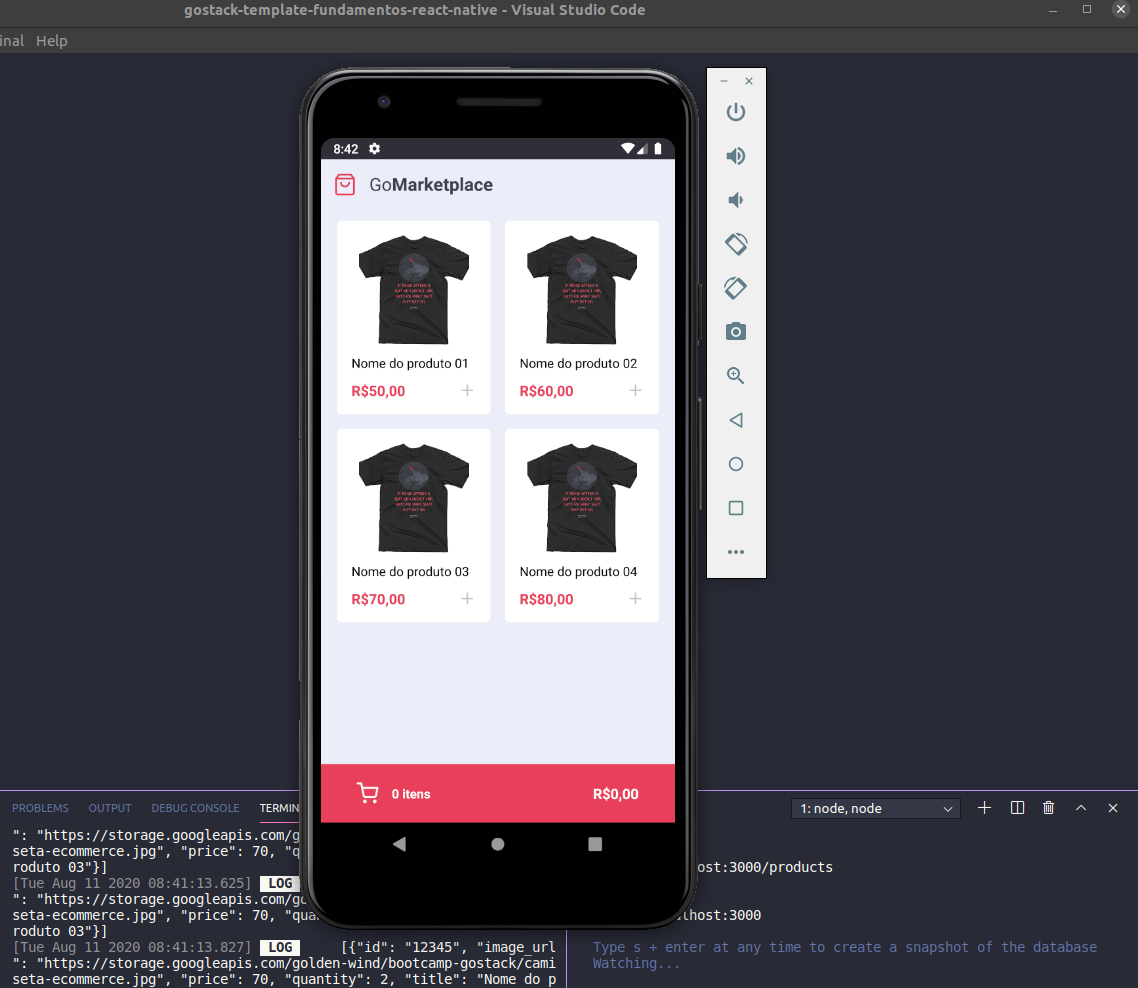Screen dimensions: 1138x988
Task: Click 'Nome do produto 04' title
Action: coord(578,572)
